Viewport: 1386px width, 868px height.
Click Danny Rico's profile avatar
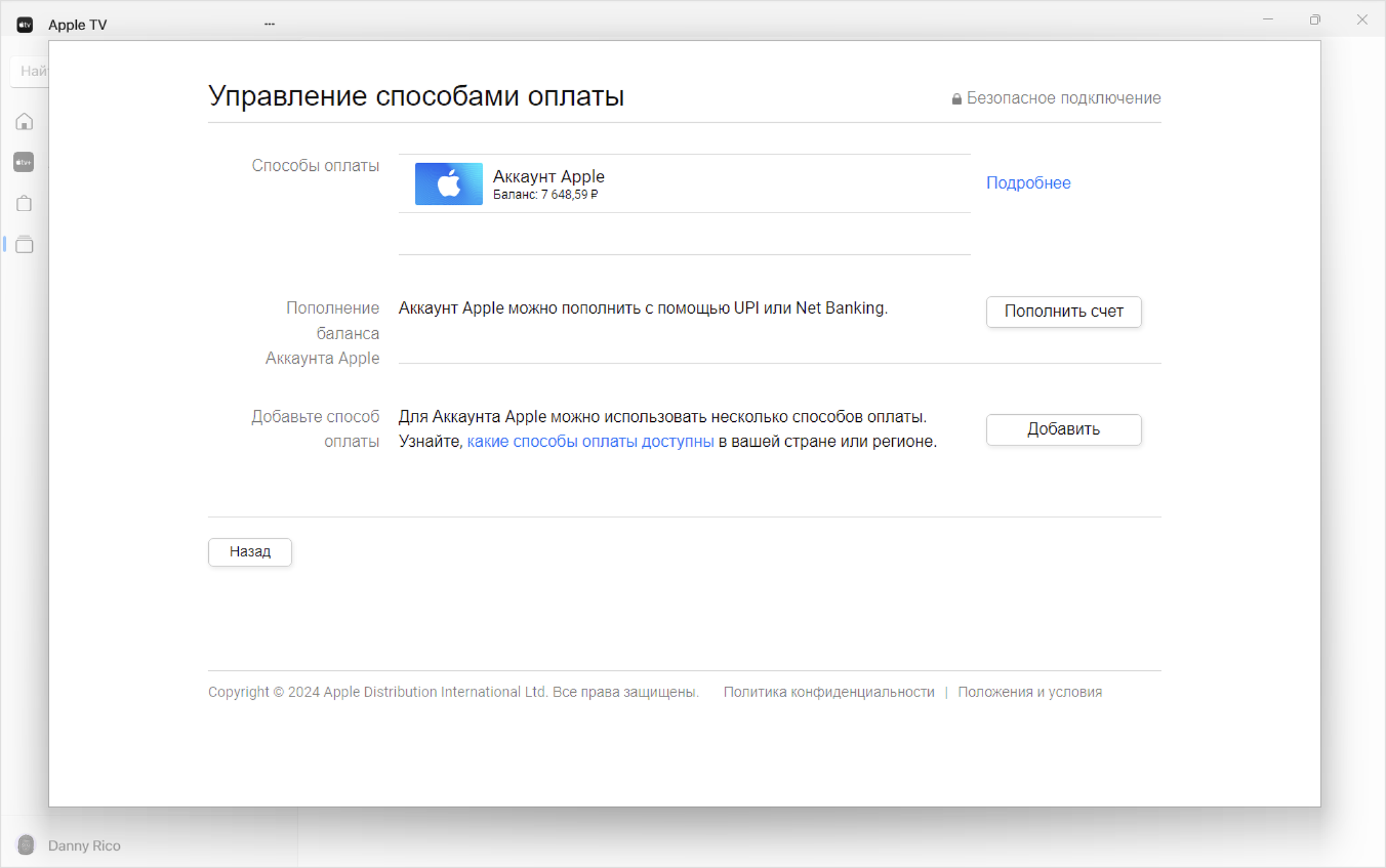[26, 845]
